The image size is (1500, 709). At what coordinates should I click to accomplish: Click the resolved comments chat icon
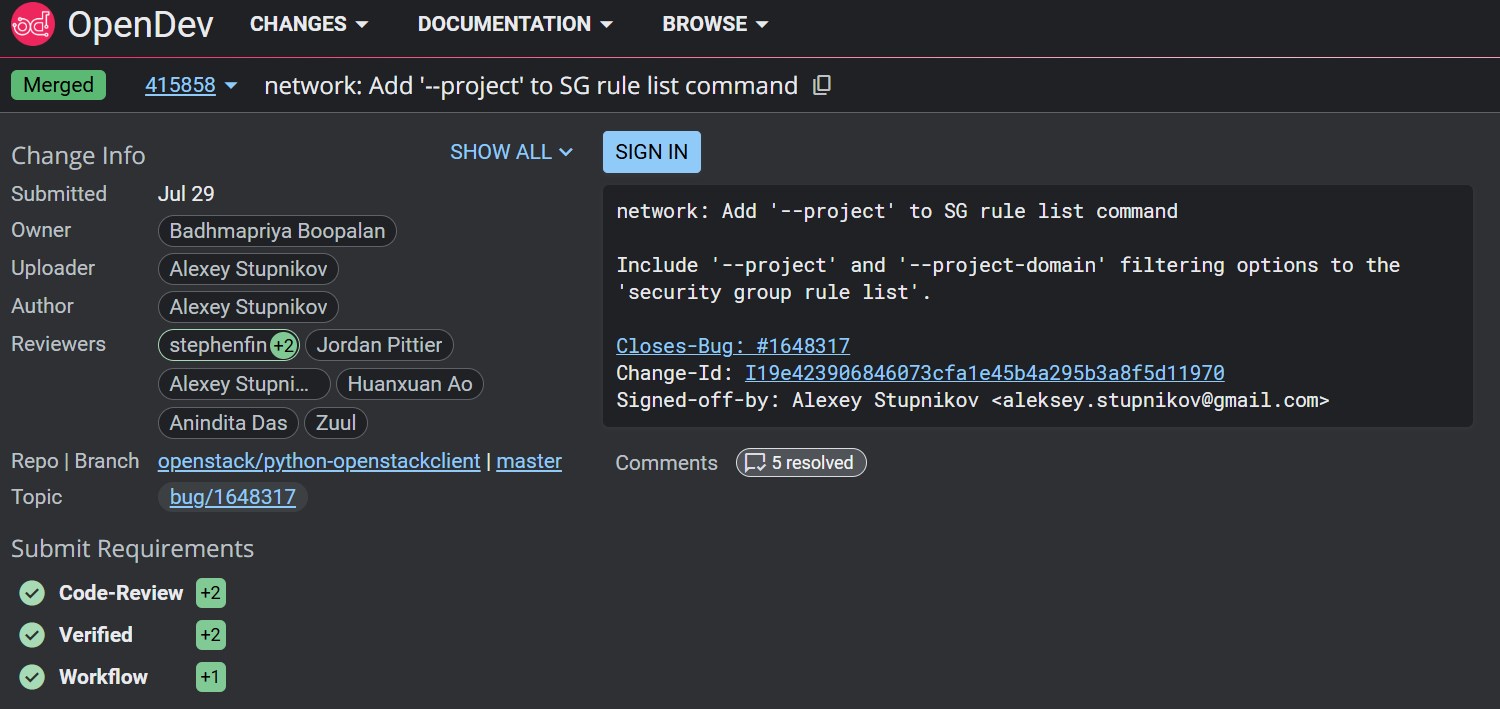(756, 463)
